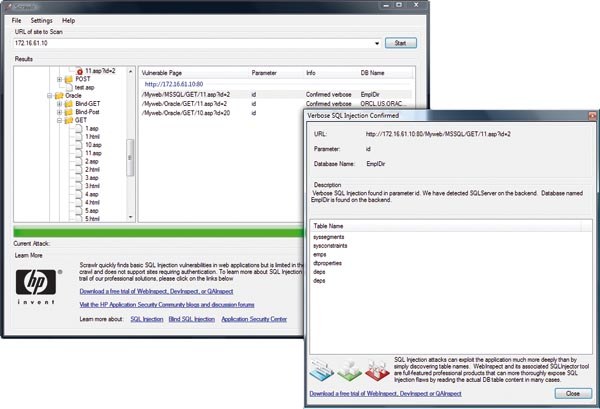Click the green product icon in dialog
The image size is (600, 409).
349,370
